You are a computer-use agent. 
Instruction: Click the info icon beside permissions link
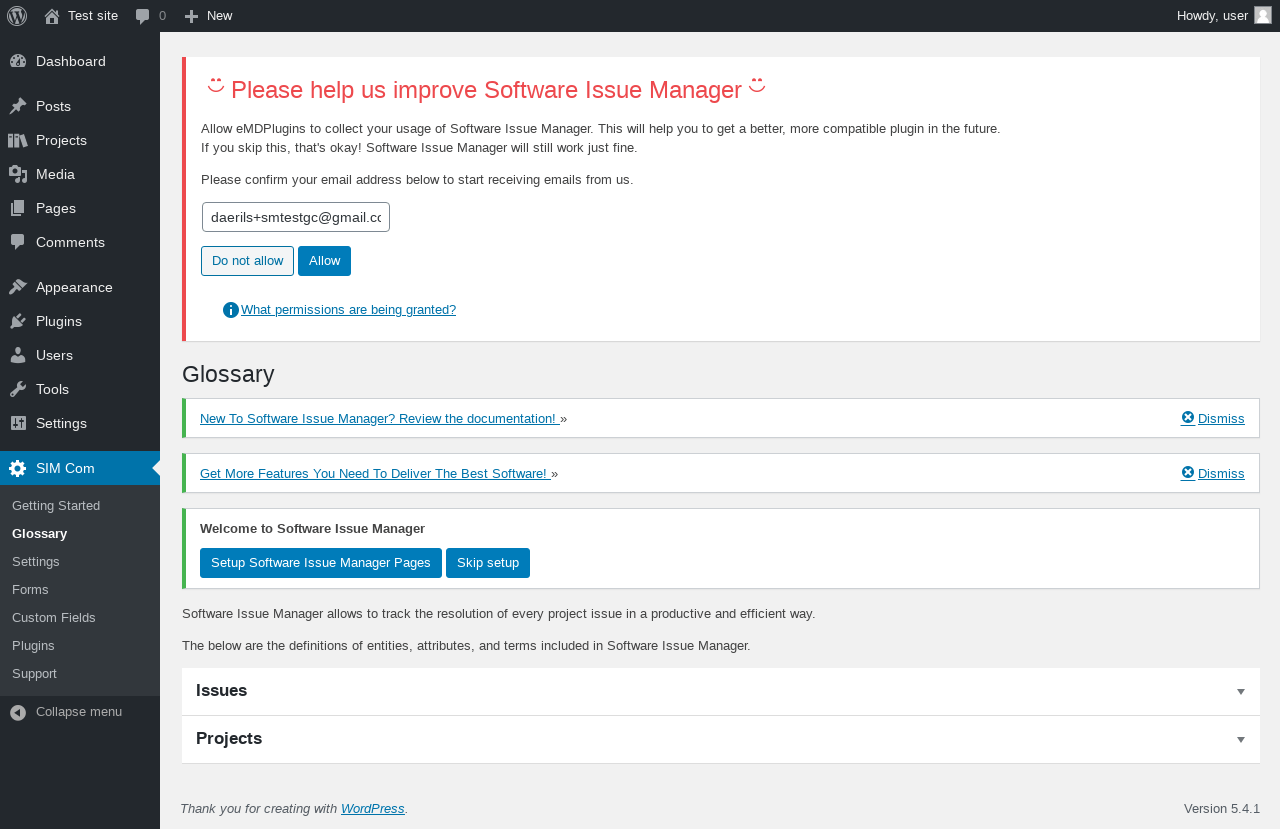pos(231,310)
